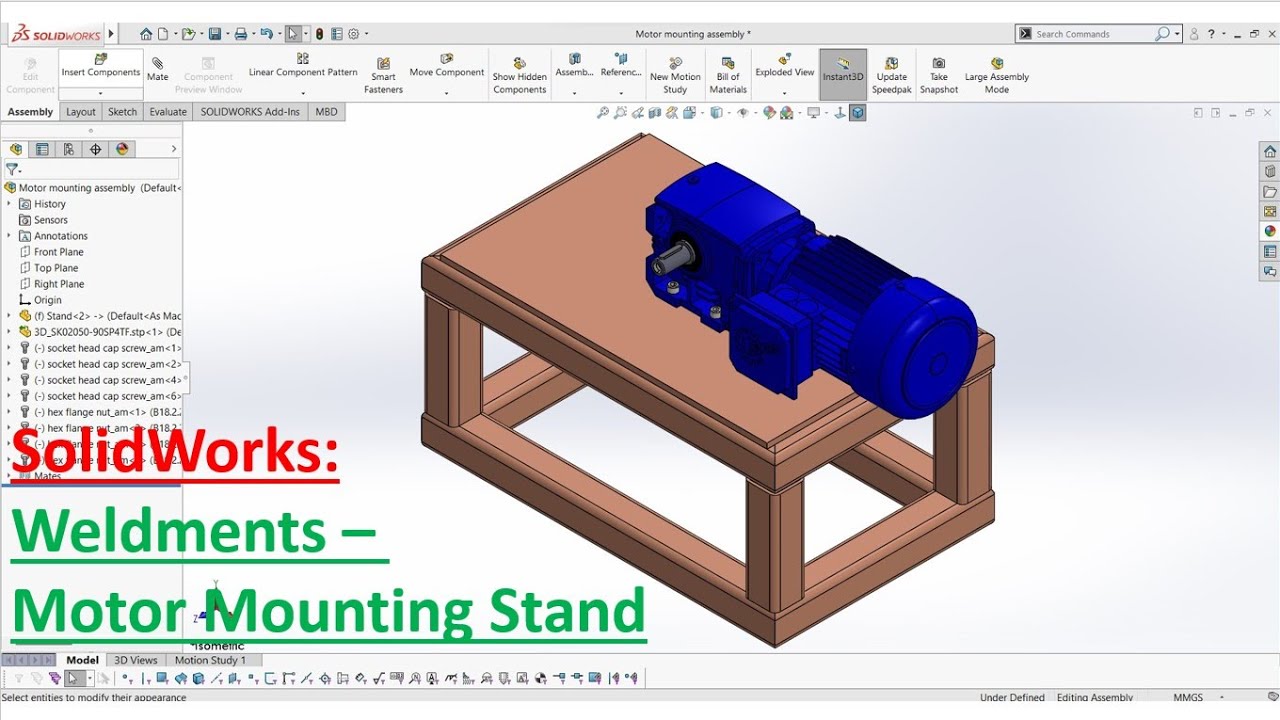Click Show Hidden Components tool

520,76
